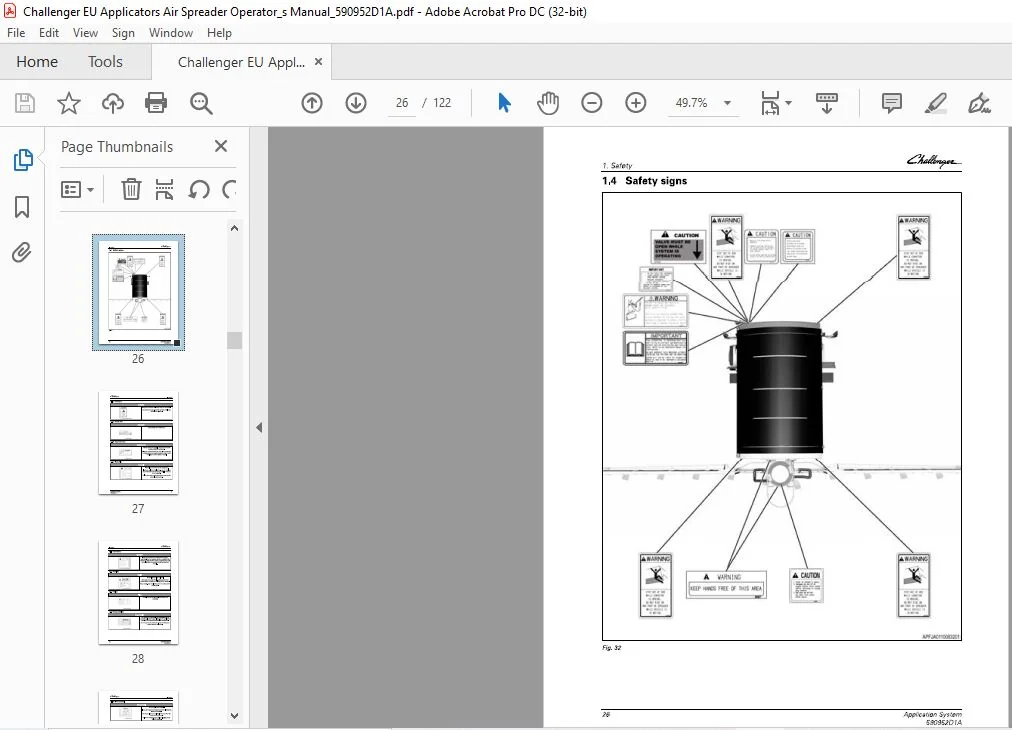The width and height of the screenshot is (1012, 730).
Task: Click the total page count 122
Action: click(x=442, y=103)
